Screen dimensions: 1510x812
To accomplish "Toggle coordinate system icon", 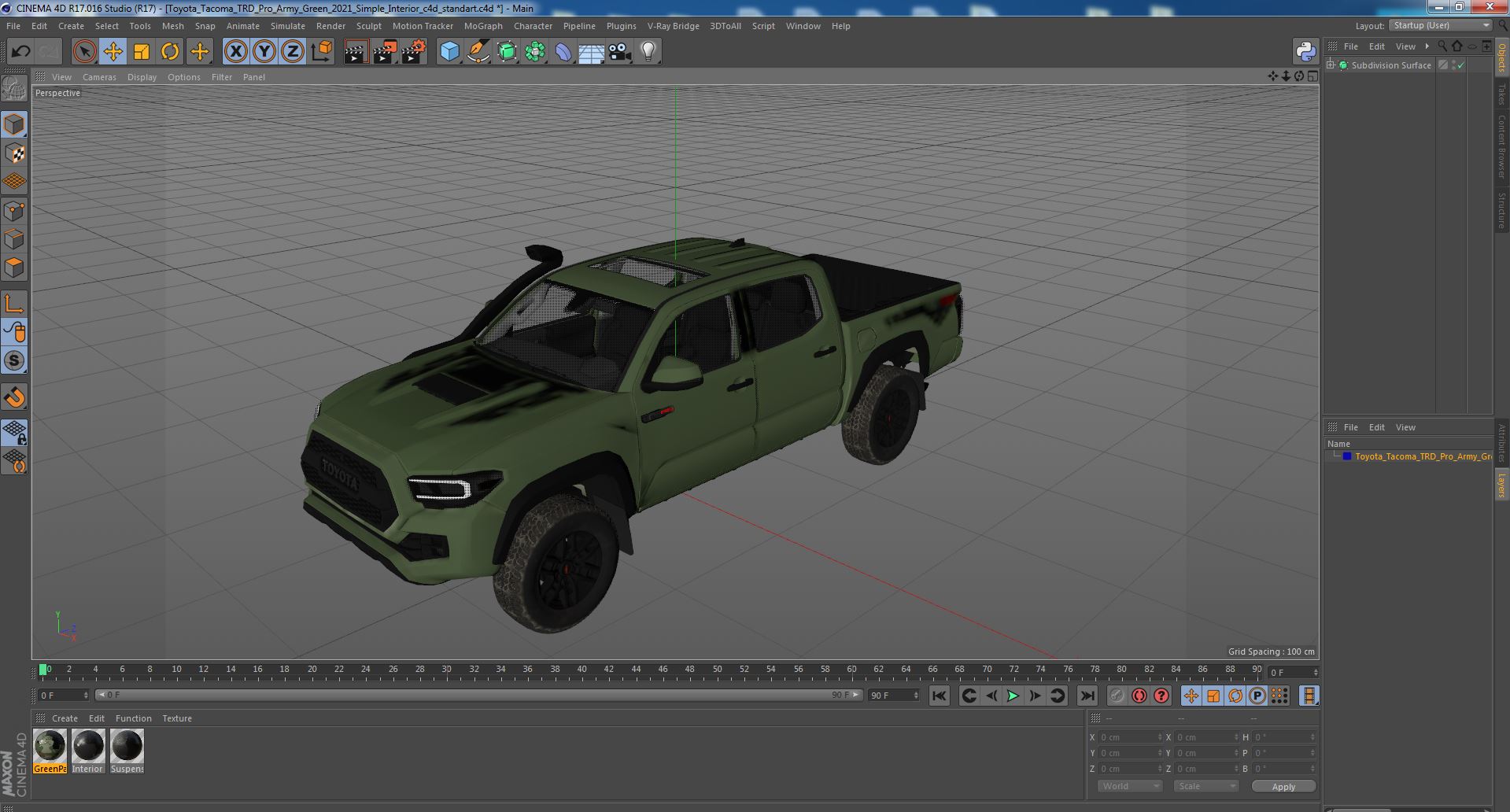I will point(322,52).
